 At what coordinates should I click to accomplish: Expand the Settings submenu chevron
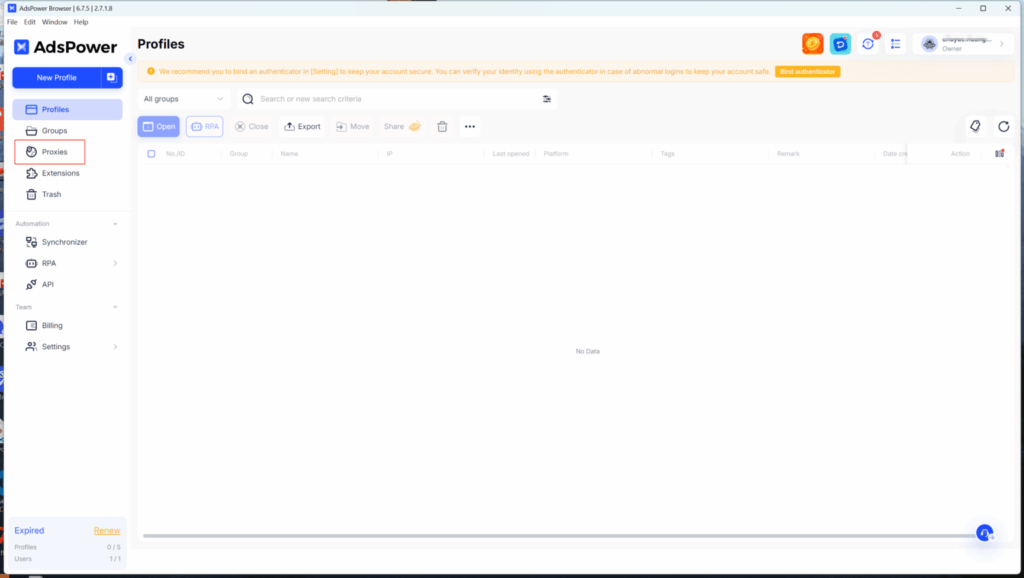[x=115, y=347]
